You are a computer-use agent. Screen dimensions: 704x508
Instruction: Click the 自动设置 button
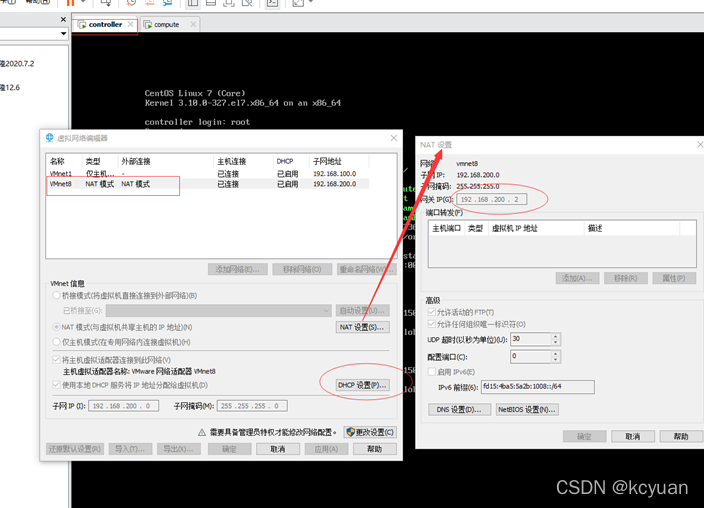[x=362, y=310]
